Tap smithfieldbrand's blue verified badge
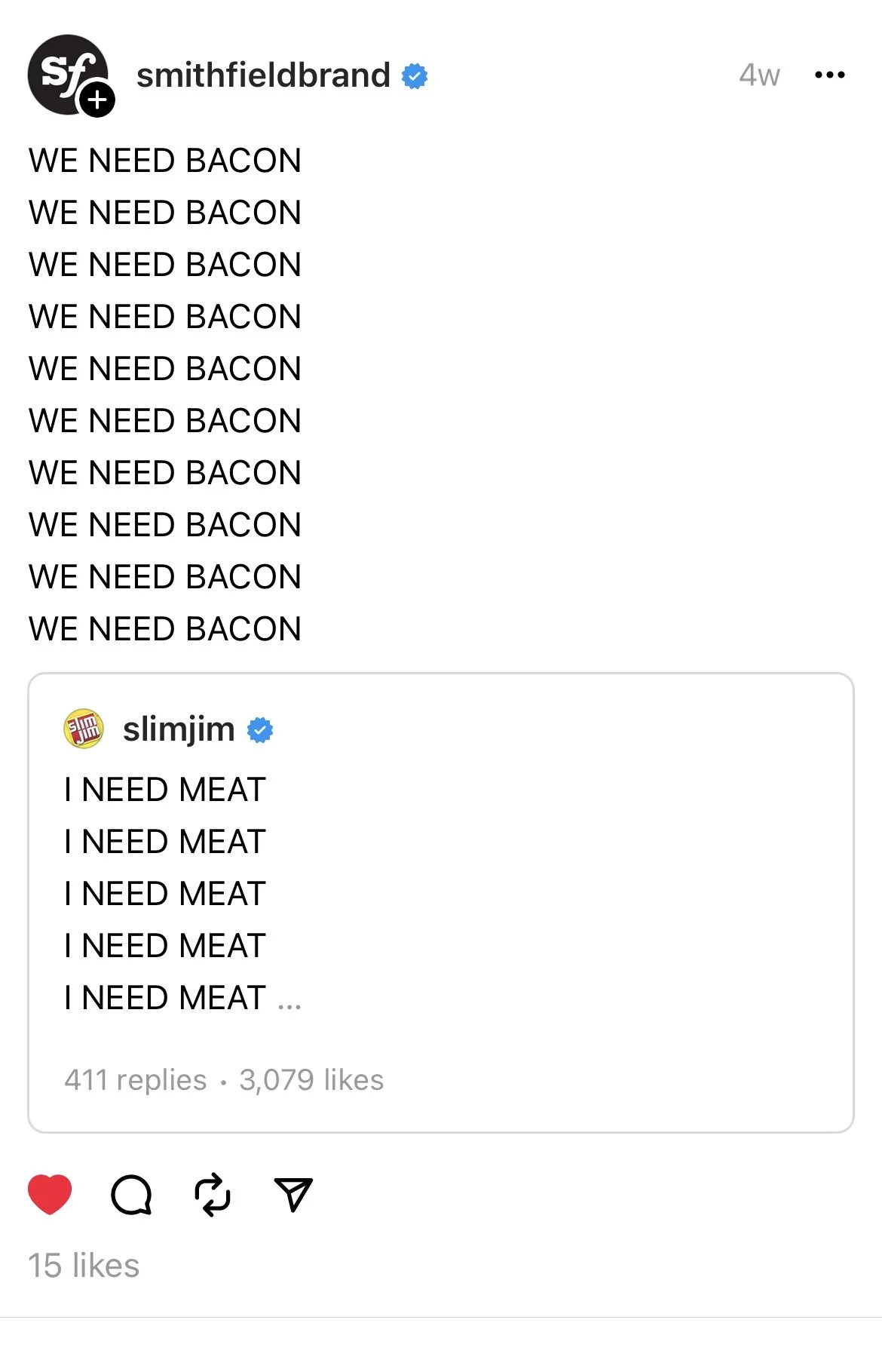This screenshot has height=1372, width=882. pos(415,76)
